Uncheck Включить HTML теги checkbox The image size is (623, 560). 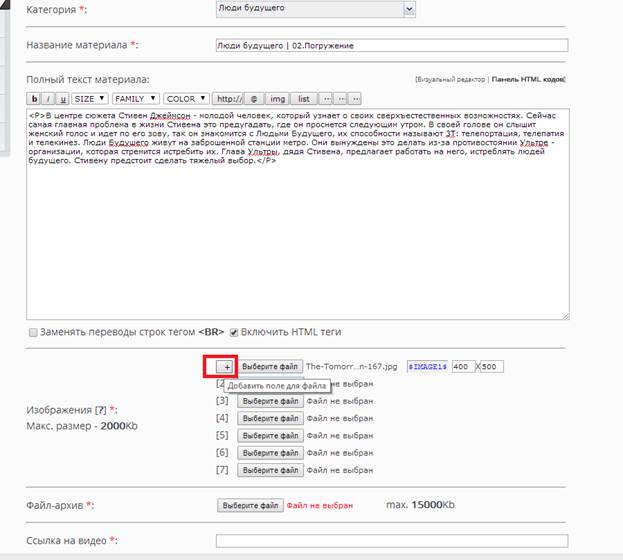234,332
